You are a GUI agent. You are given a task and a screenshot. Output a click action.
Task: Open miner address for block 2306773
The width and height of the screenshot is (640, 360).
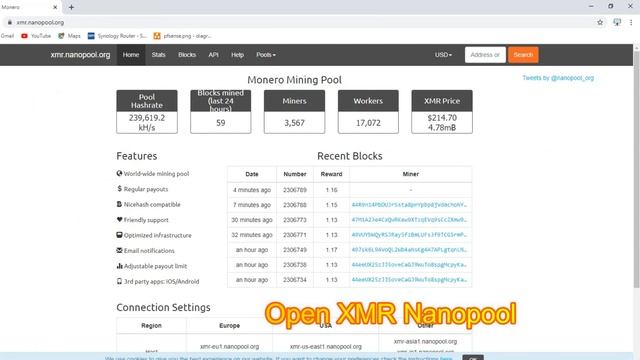click(409, 220)
